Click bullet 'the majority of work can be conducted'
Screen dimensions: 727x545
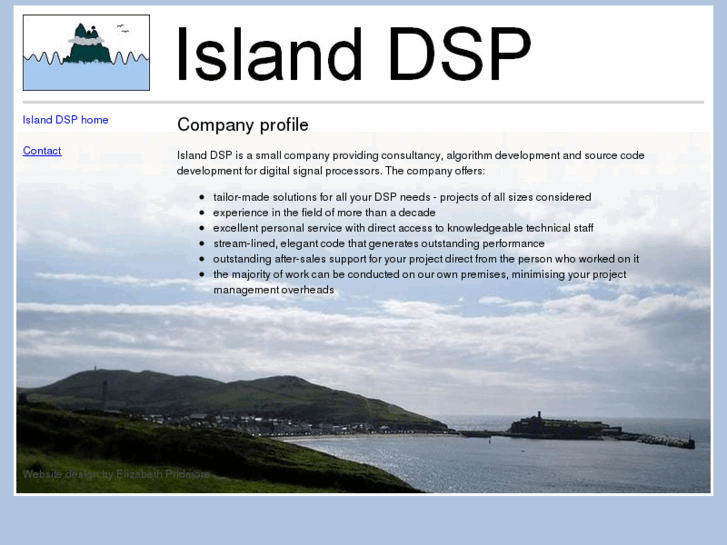tap(420, 282)
